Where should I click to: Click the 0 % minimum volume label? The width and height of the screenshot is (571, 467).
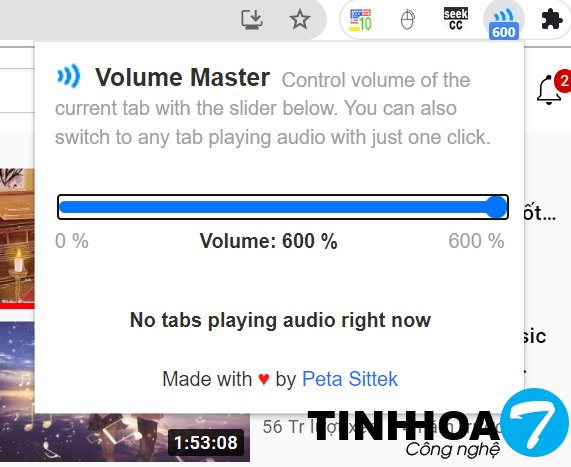(x=72, y=241)
